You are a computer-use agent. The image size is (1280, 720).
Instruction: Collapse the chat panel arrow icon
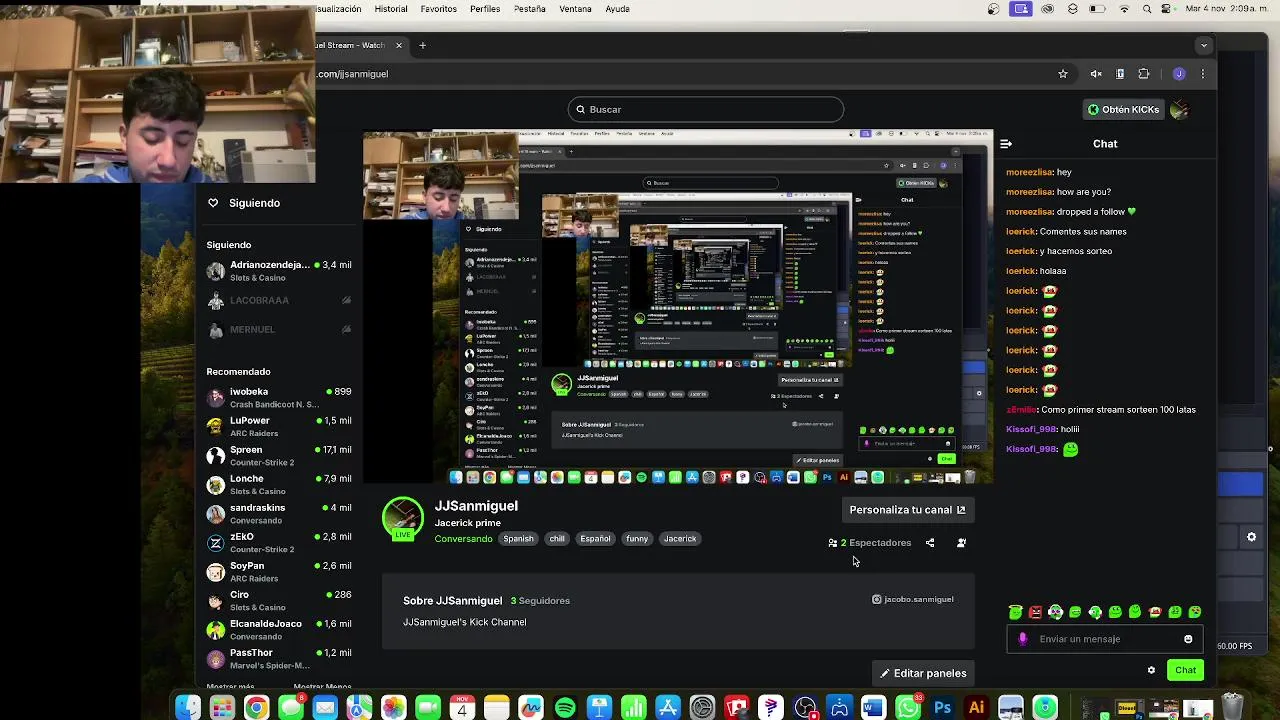[1006, 144]
